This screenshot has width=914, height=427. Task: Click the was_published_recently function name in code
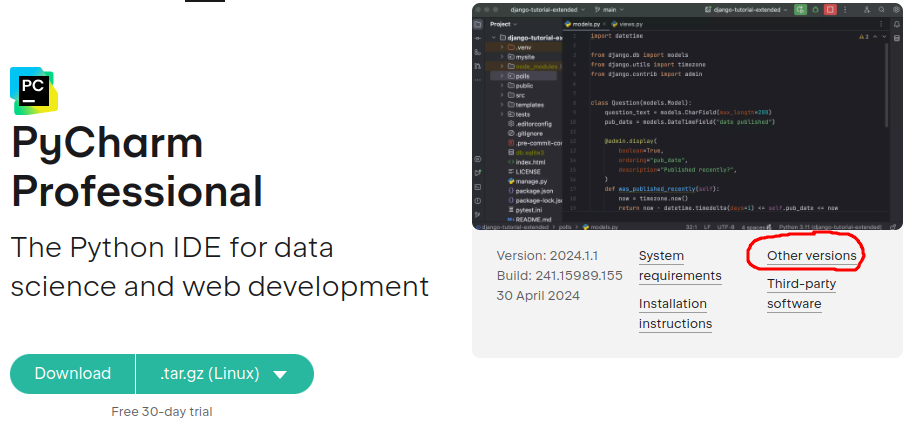(x=655, y=189)
